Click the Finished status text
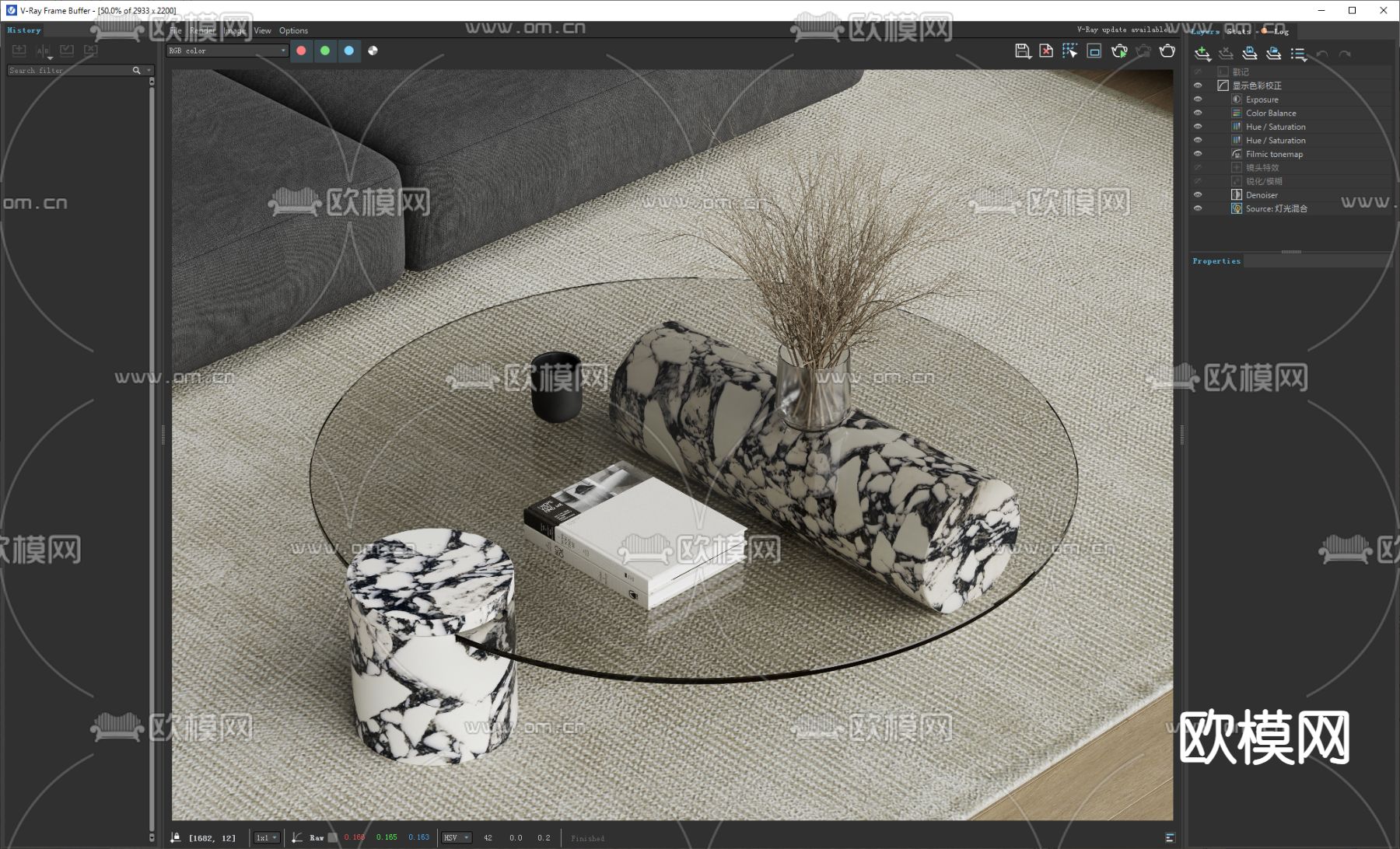Screen dimensions: 1400x849 (587, 838)
